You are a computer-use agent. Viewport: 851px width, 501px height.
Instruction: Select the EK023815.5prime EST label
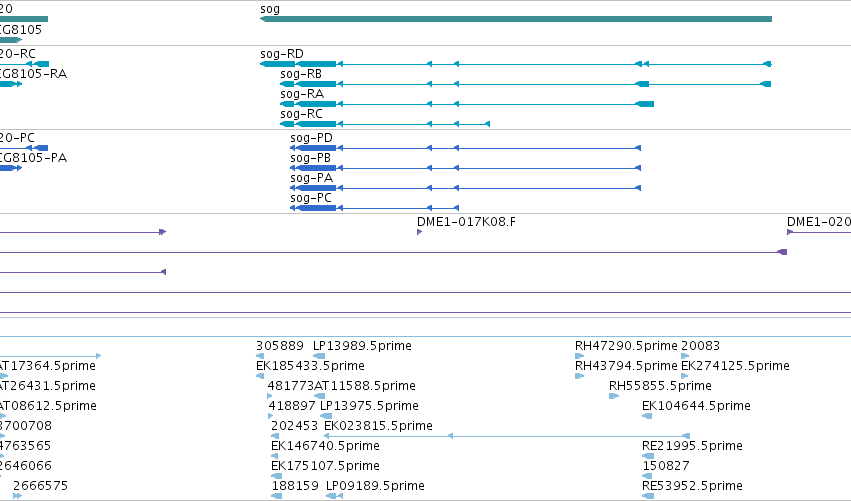tap(378, 426)
